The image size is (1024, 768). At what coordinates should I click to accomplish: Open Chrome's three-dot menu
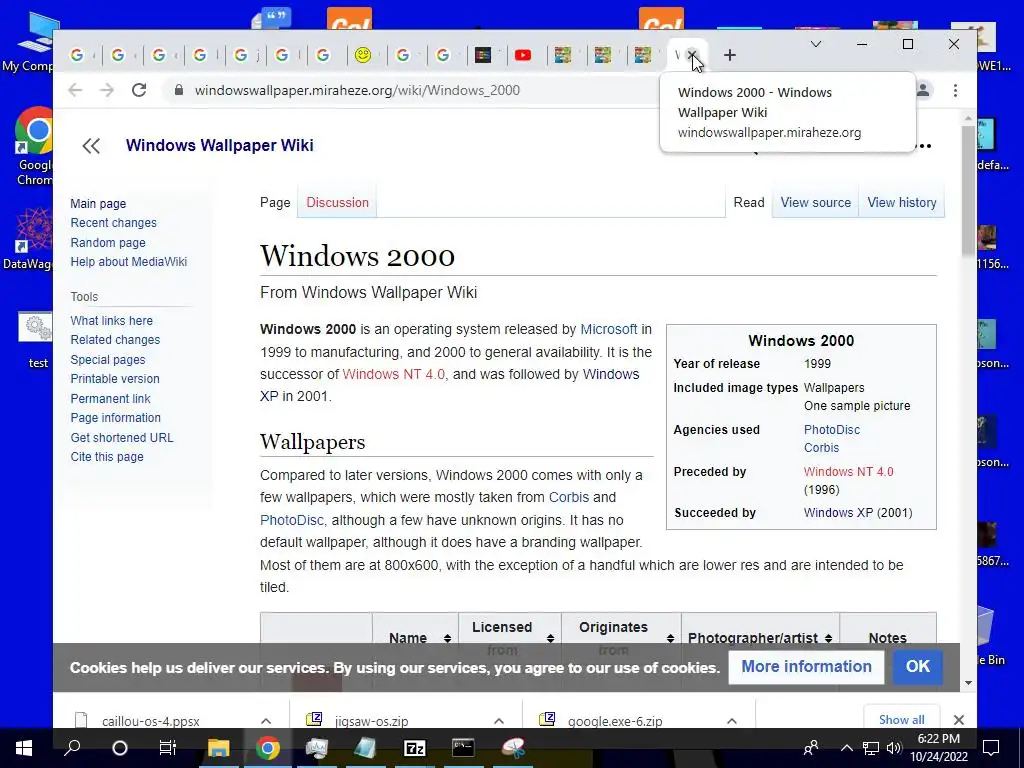(x=955, y=90)
